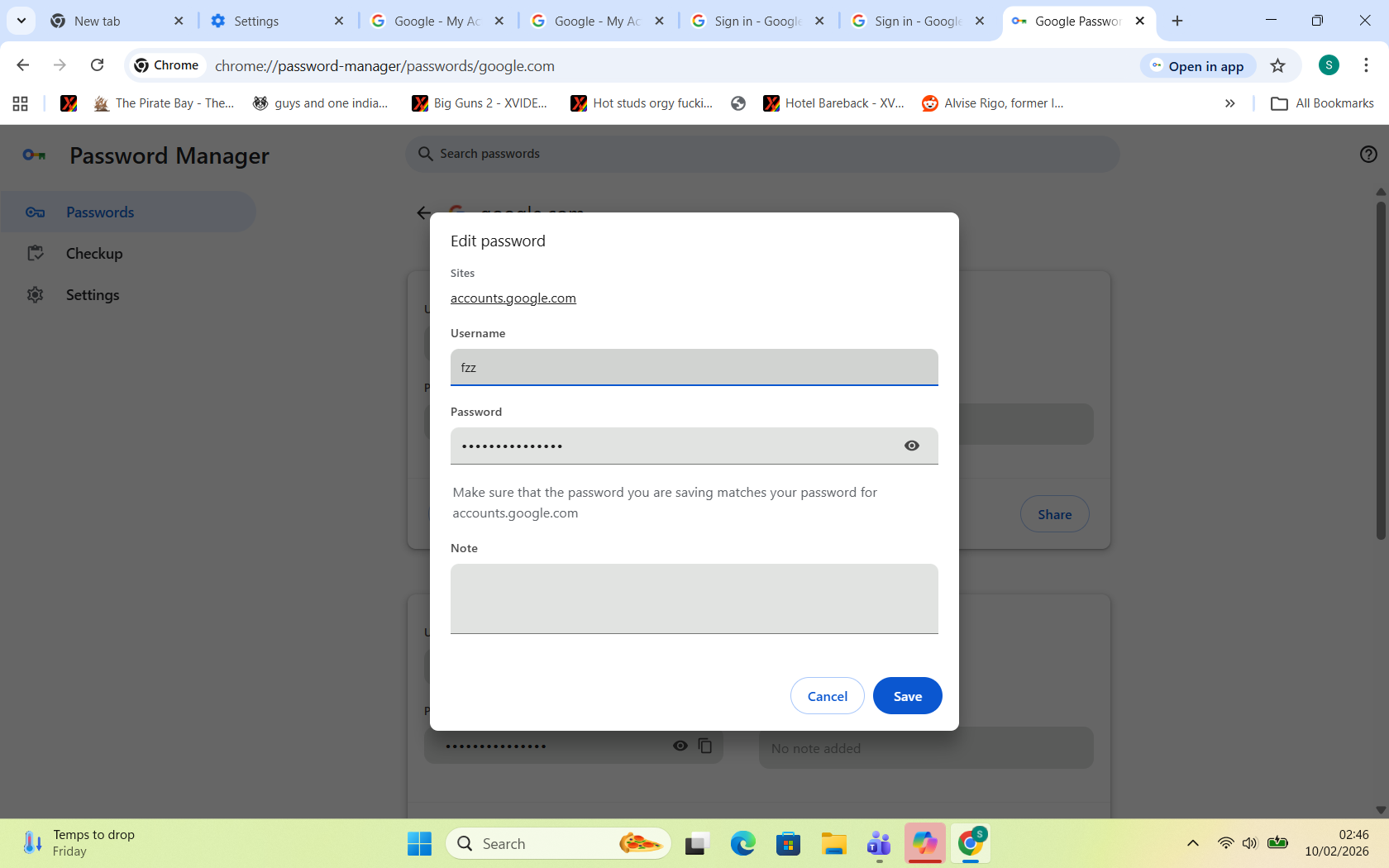Open Chrome three-dot menu
The height and width of the screenshot is (868, 1389).
click(x=1366, y=65)
